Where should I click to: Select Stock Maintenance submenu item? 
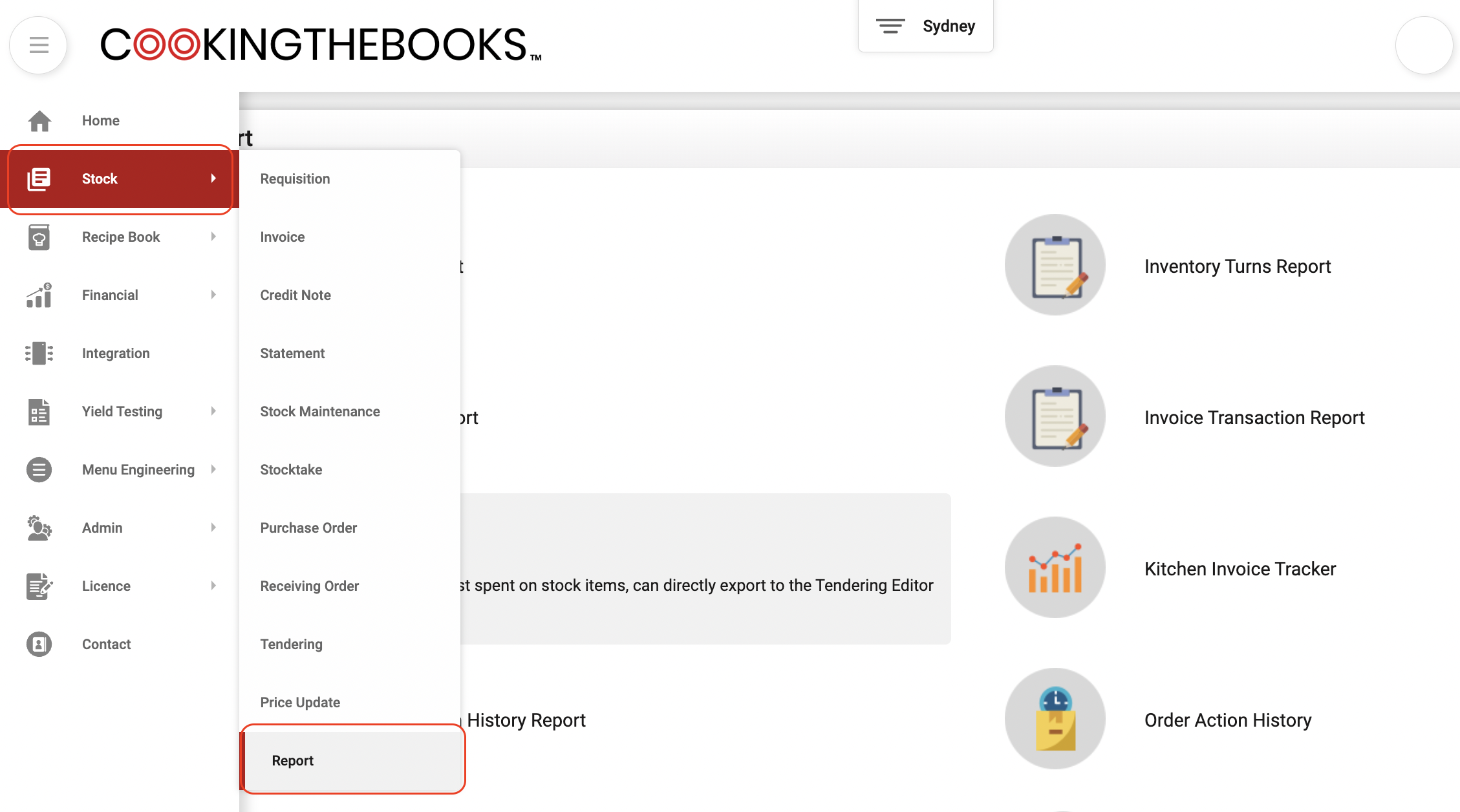coord(350,412)
